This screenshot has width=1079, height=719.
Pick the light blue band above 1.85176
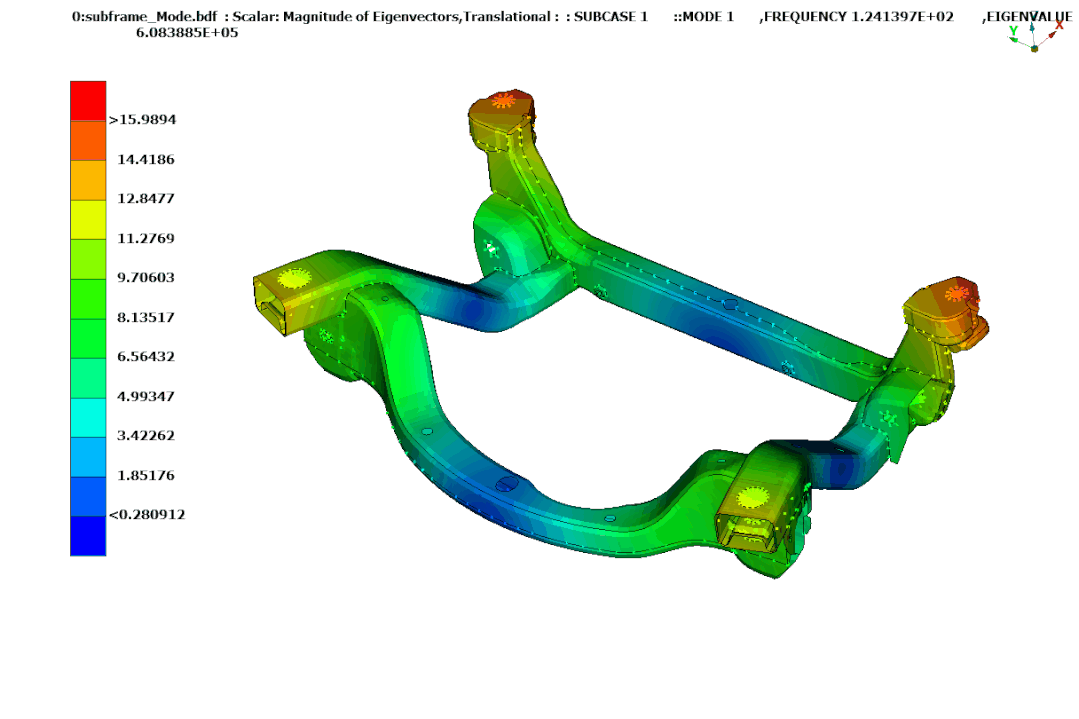[x=88, y=457]
